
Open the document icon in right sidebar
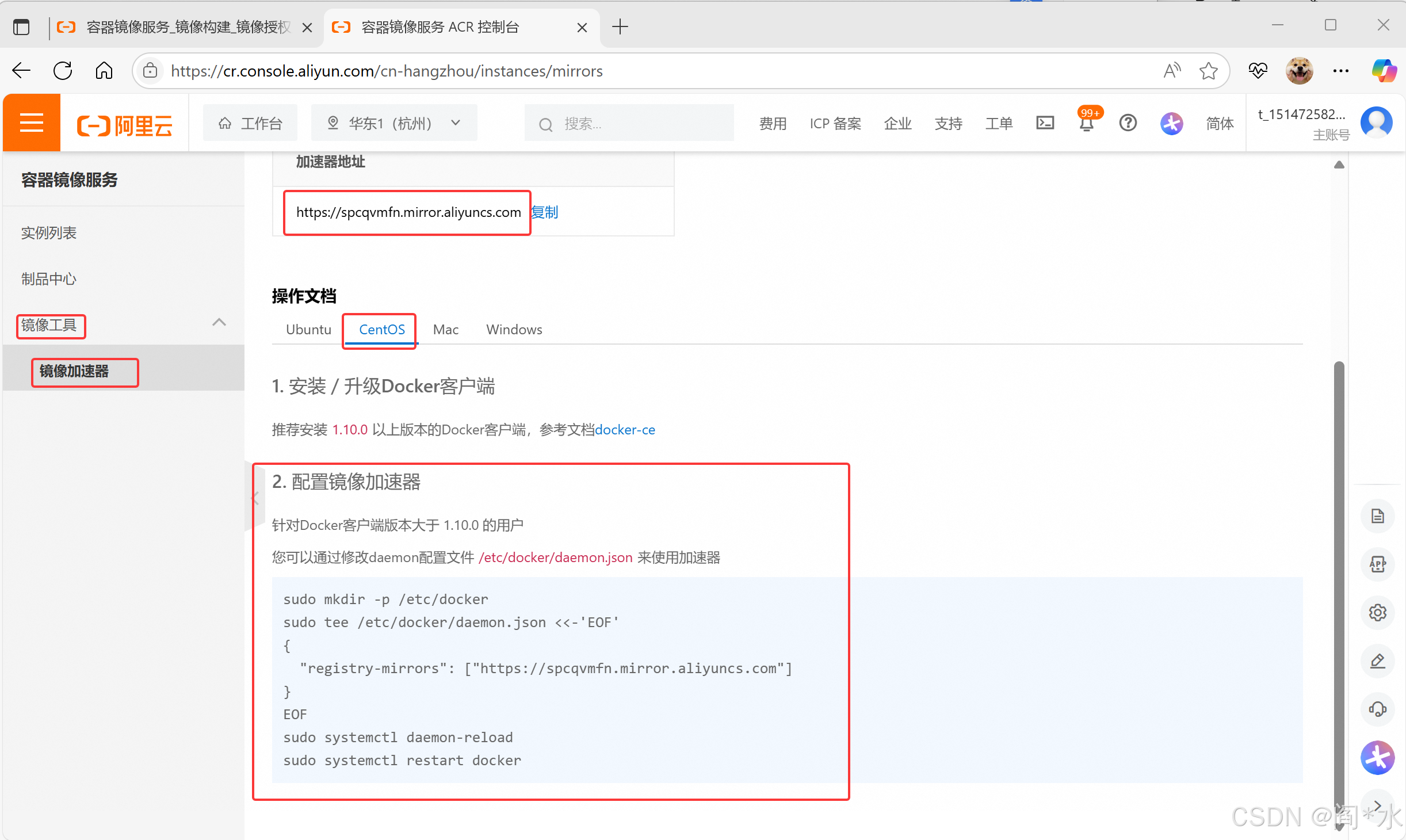[1377, 516]
